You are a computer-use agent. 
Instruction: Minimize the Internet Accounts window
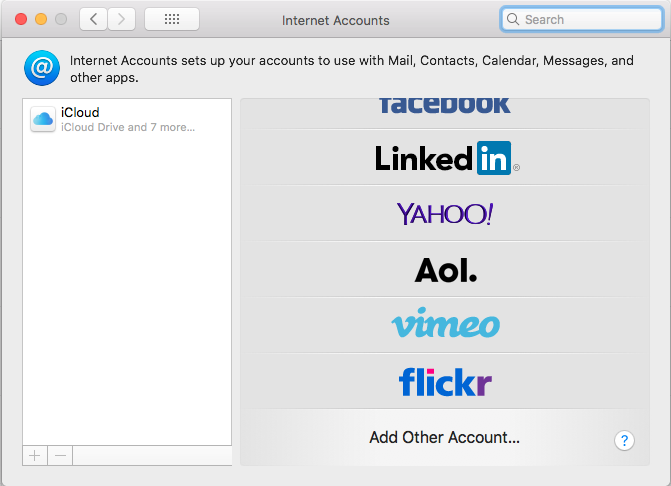click(x=41, y=19)
